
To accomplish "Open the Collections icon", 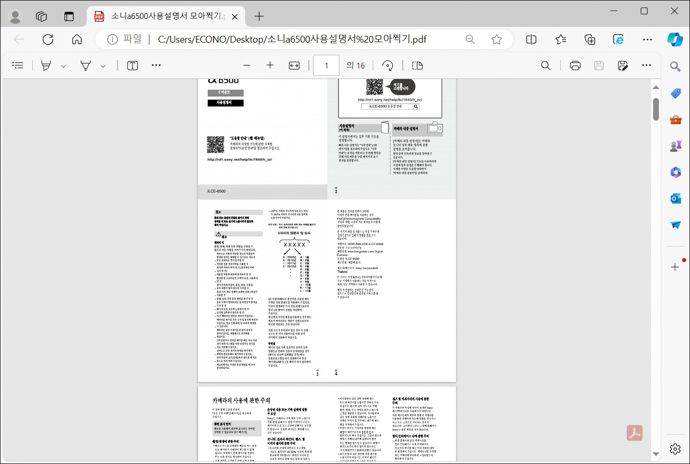I will [x=590, y=40].
